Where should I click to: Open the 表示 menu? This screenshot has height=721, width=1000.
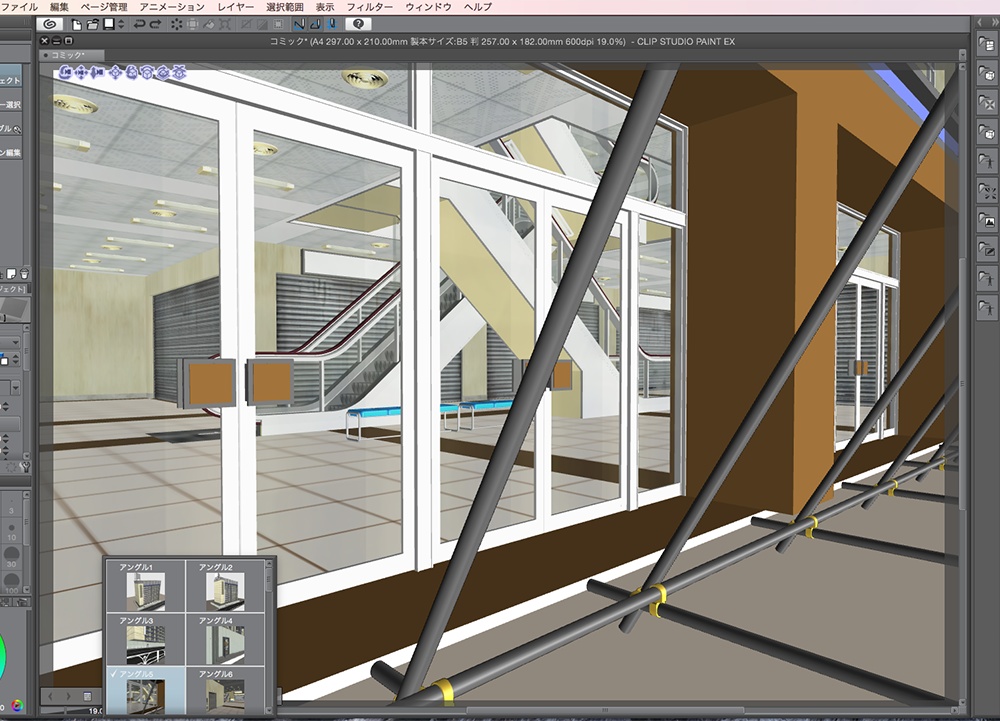[325, 7]
